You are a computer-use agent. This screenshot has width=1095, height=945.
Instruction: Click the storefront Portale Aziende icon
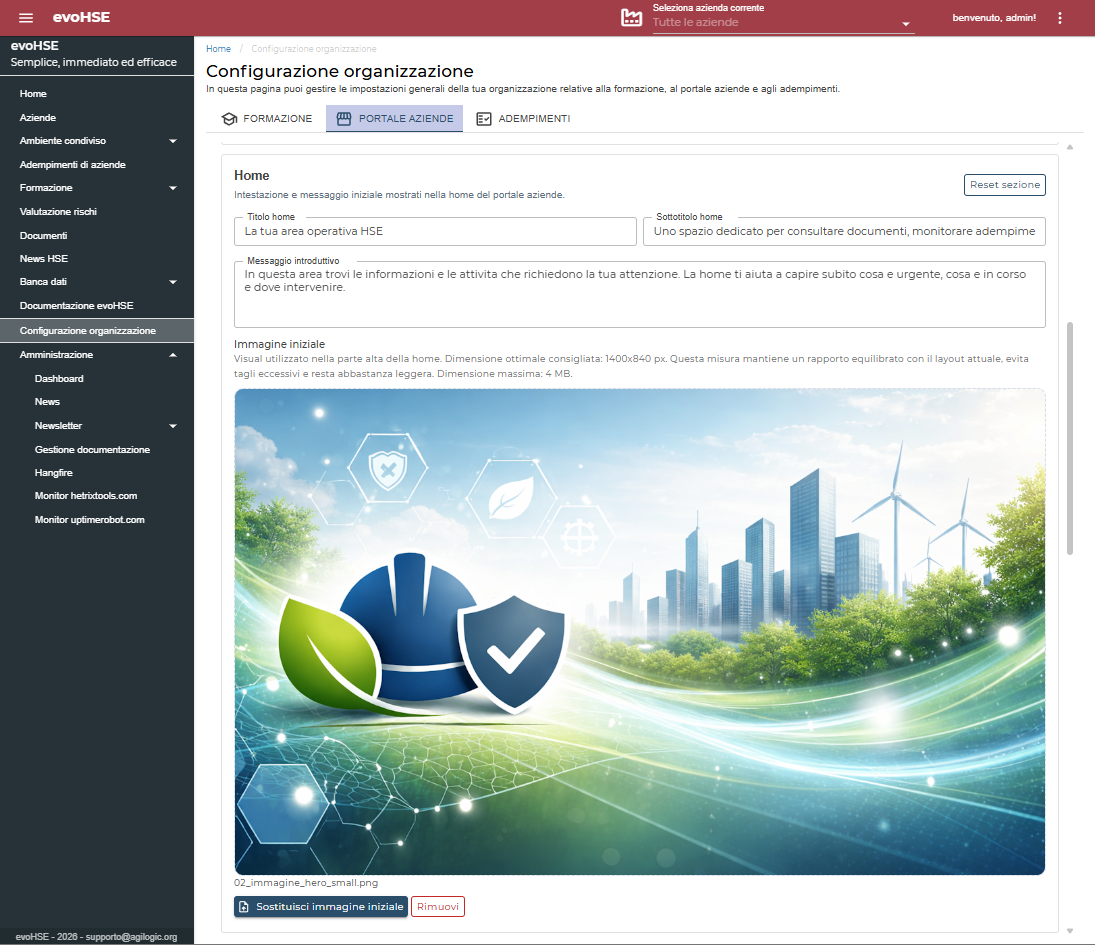pos(344,119)
